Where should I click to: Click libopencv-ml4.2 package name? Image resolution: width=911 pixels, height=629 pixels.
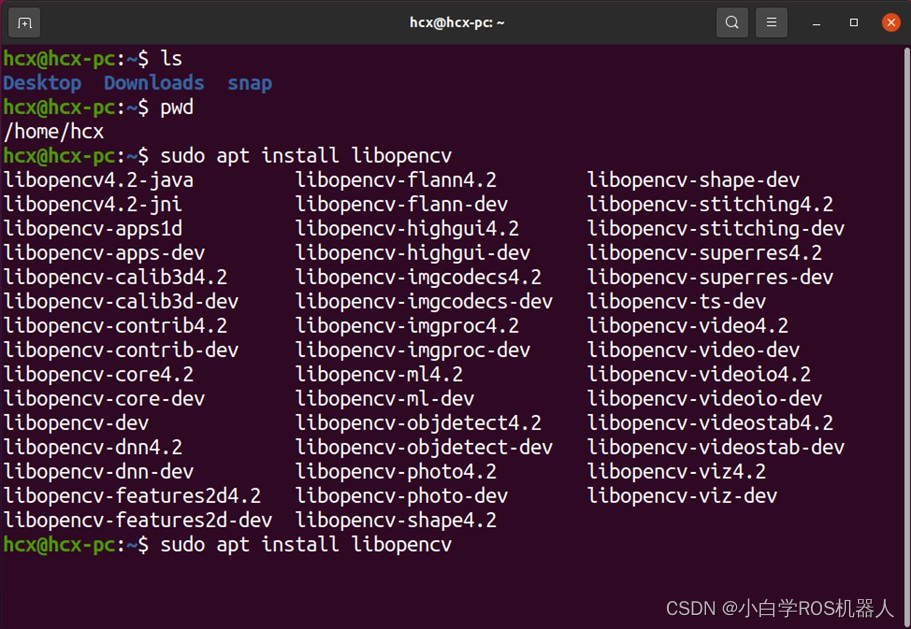click(x=379, y=375)
